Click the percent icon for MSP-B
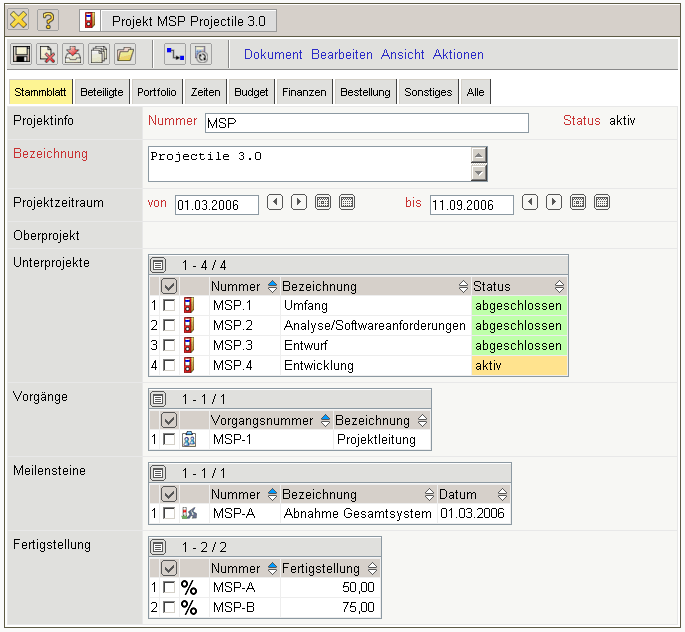 pos(189,607)
